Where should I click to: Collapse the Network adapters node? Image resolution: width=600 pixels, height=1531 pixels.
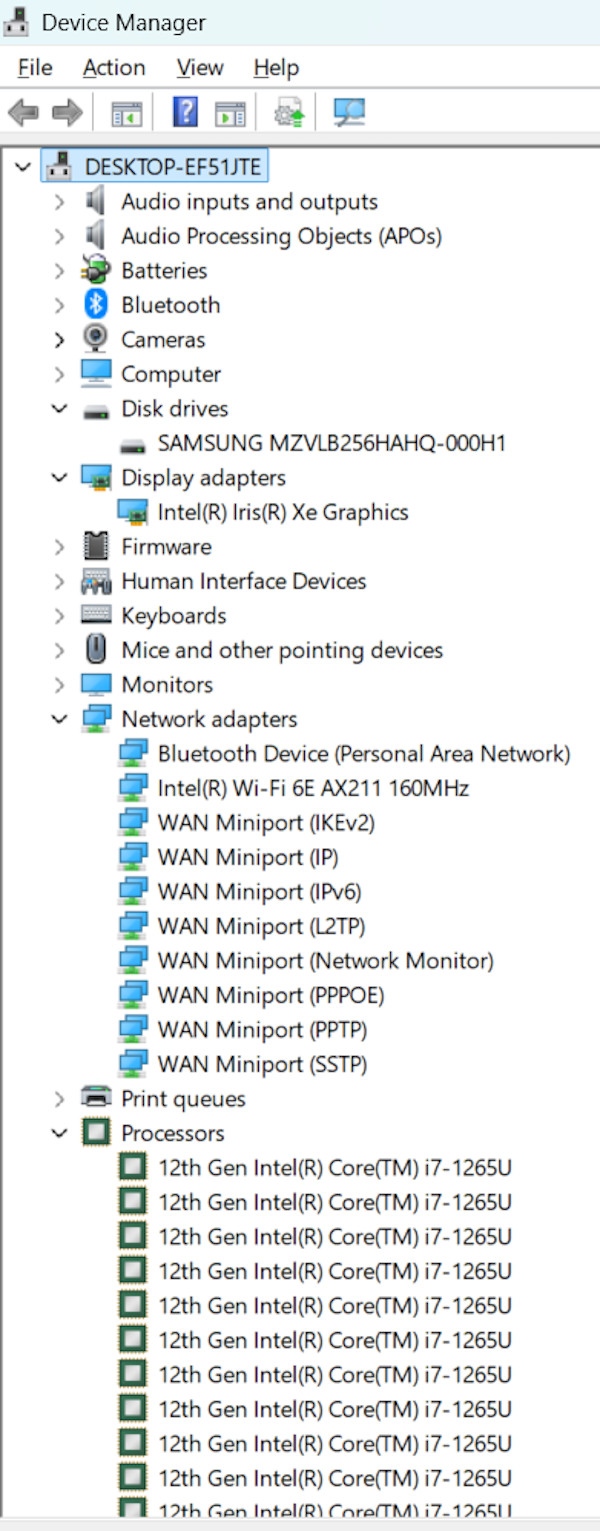coord(59,719)
